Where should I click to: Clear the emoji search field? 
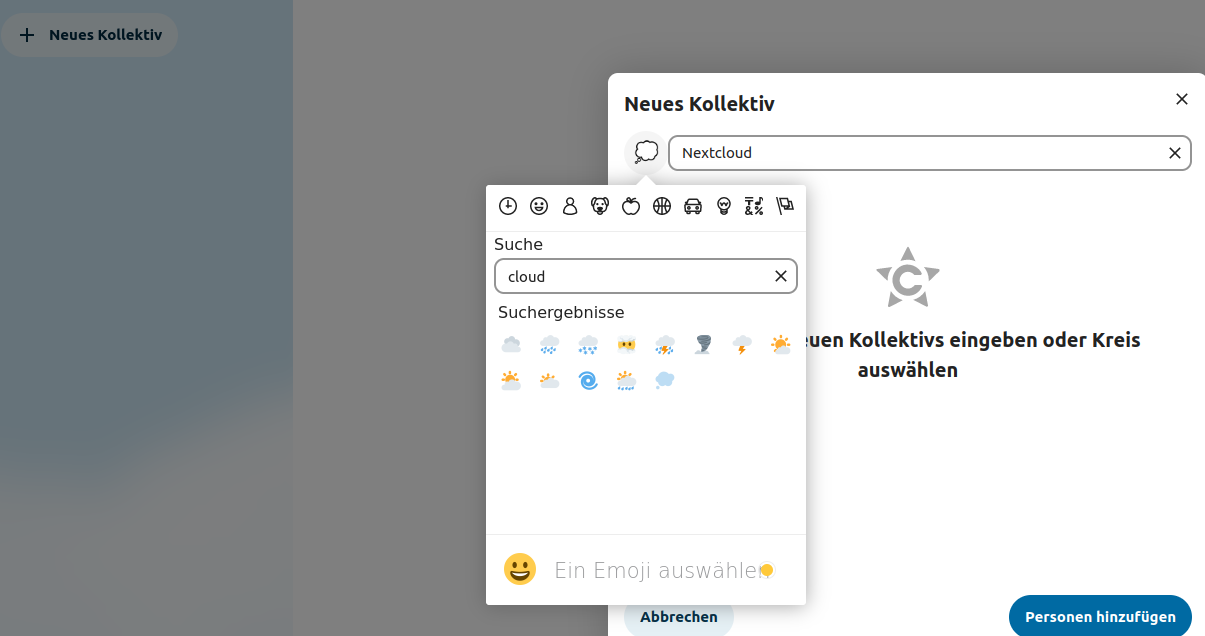(780, 276)
